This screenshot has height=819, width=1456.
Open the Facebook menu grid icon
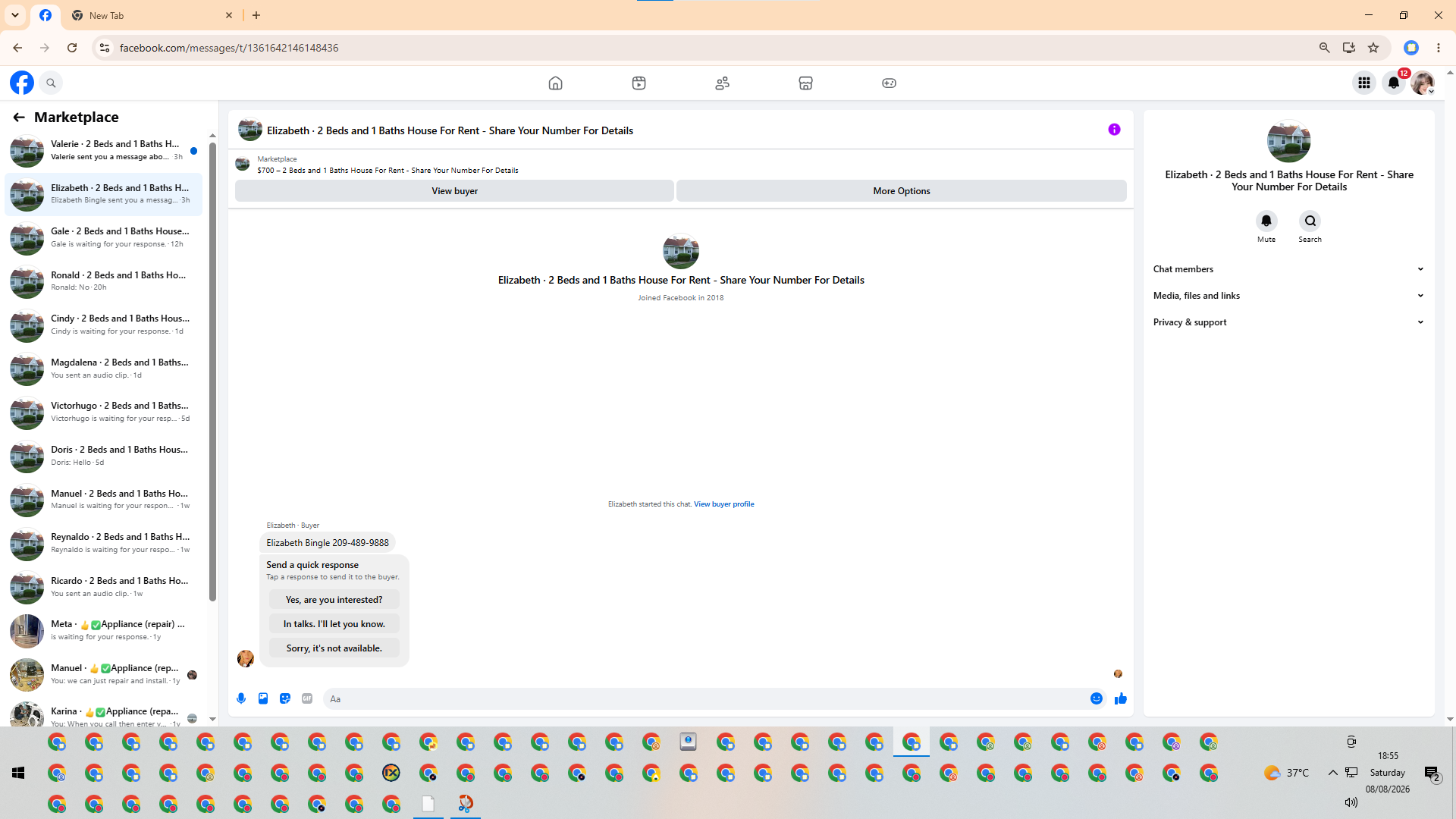pyautogui.click(x=1363, y=83)
